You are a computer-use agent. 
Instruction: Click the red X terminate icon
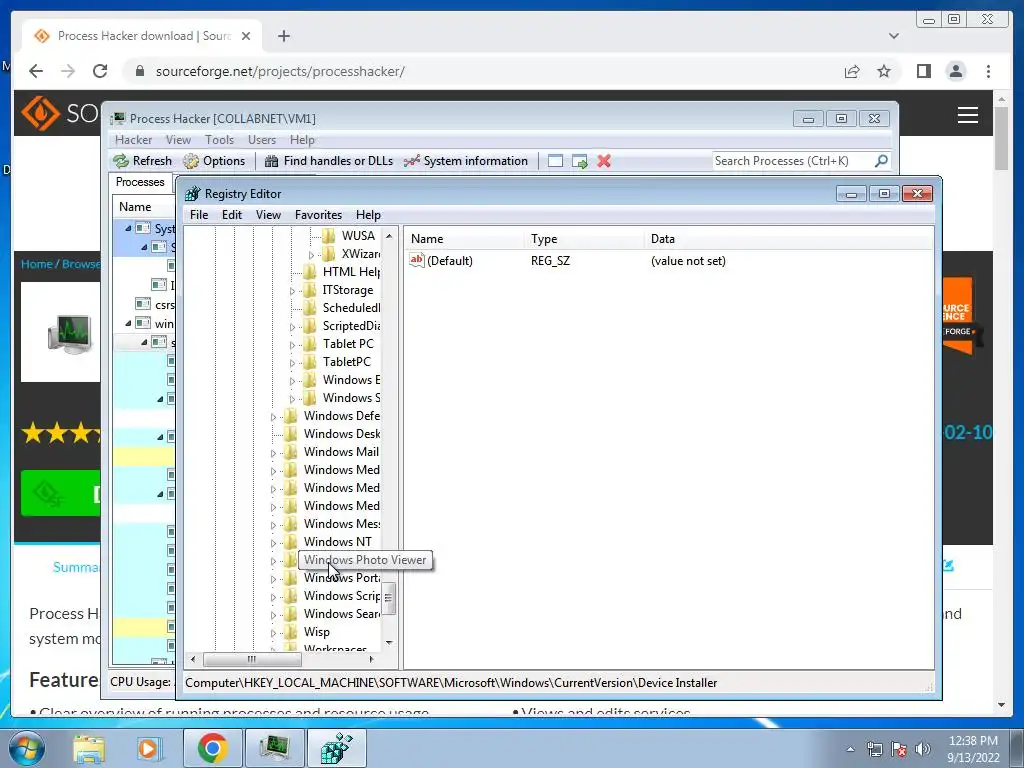[x=603, y=161]
